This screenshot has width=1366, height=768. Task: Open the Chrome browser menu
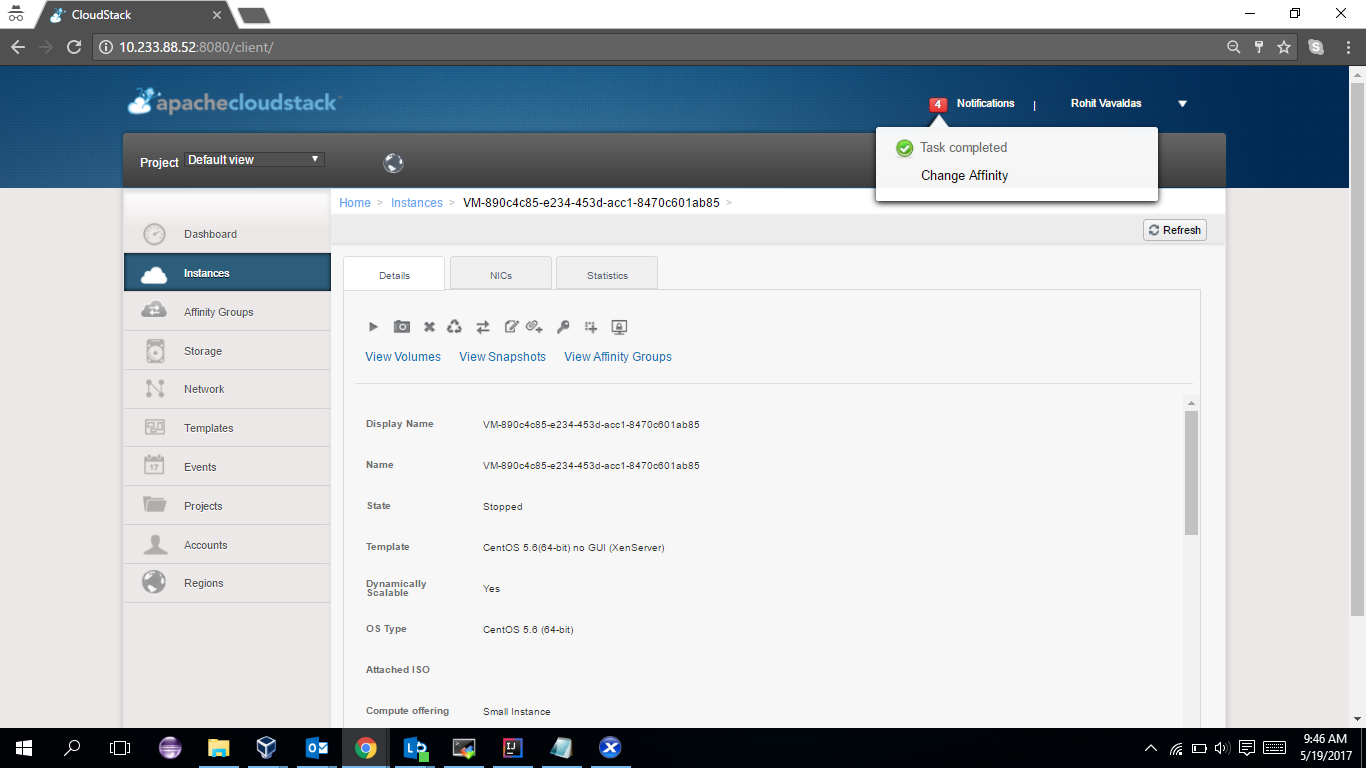[1347, 47]
